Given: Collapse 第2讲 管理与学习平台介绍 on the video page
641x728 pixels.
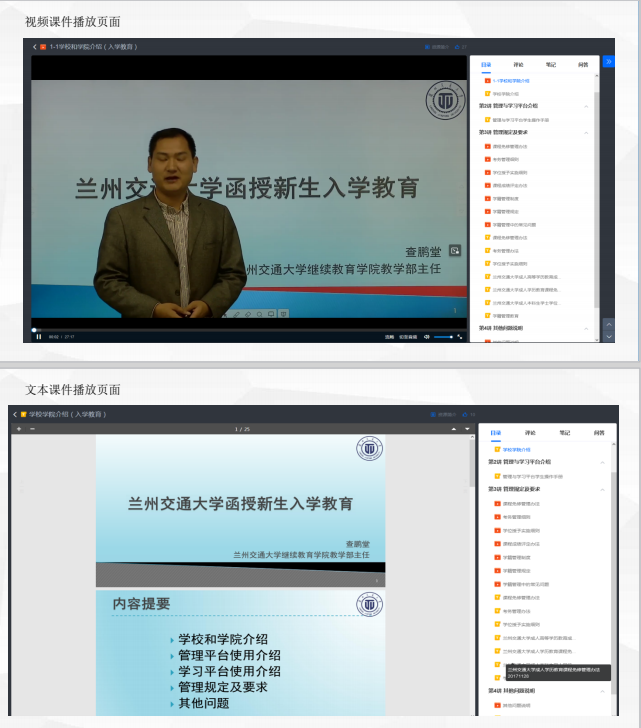Looking at the screenshot, I should [586, 106].
